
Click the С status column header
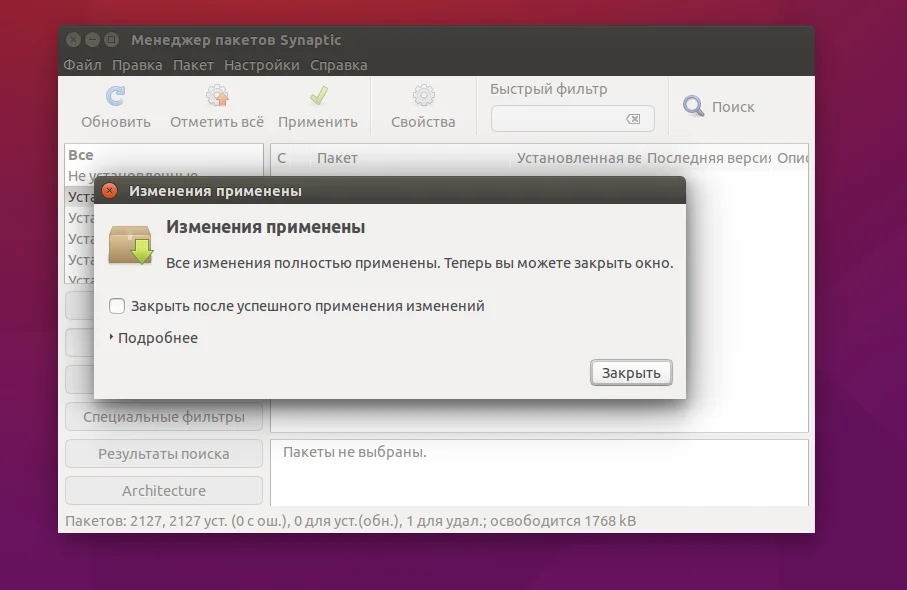(x=290, y=158)
